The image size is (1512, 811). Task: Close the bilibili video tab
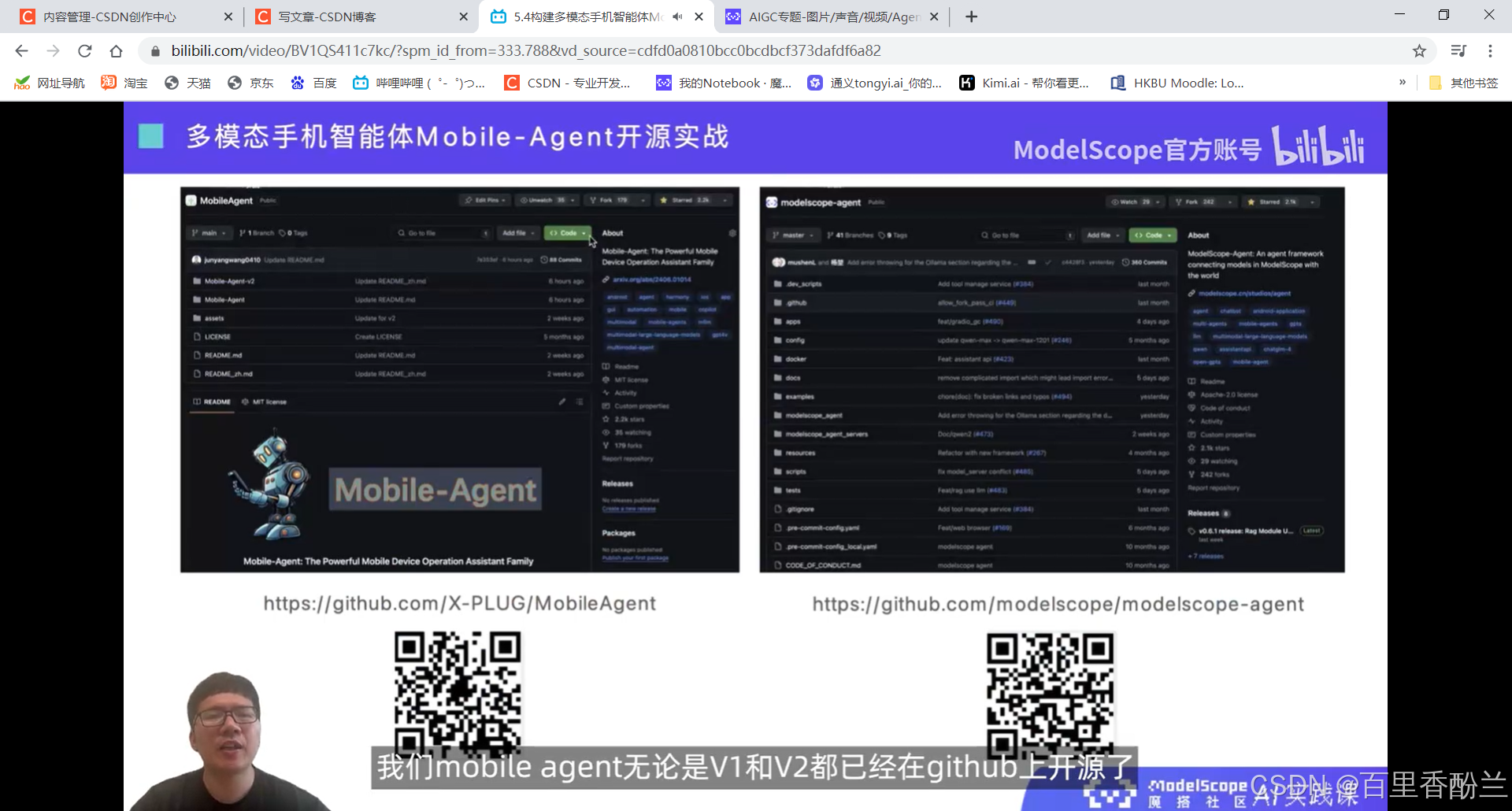(699, 17)
